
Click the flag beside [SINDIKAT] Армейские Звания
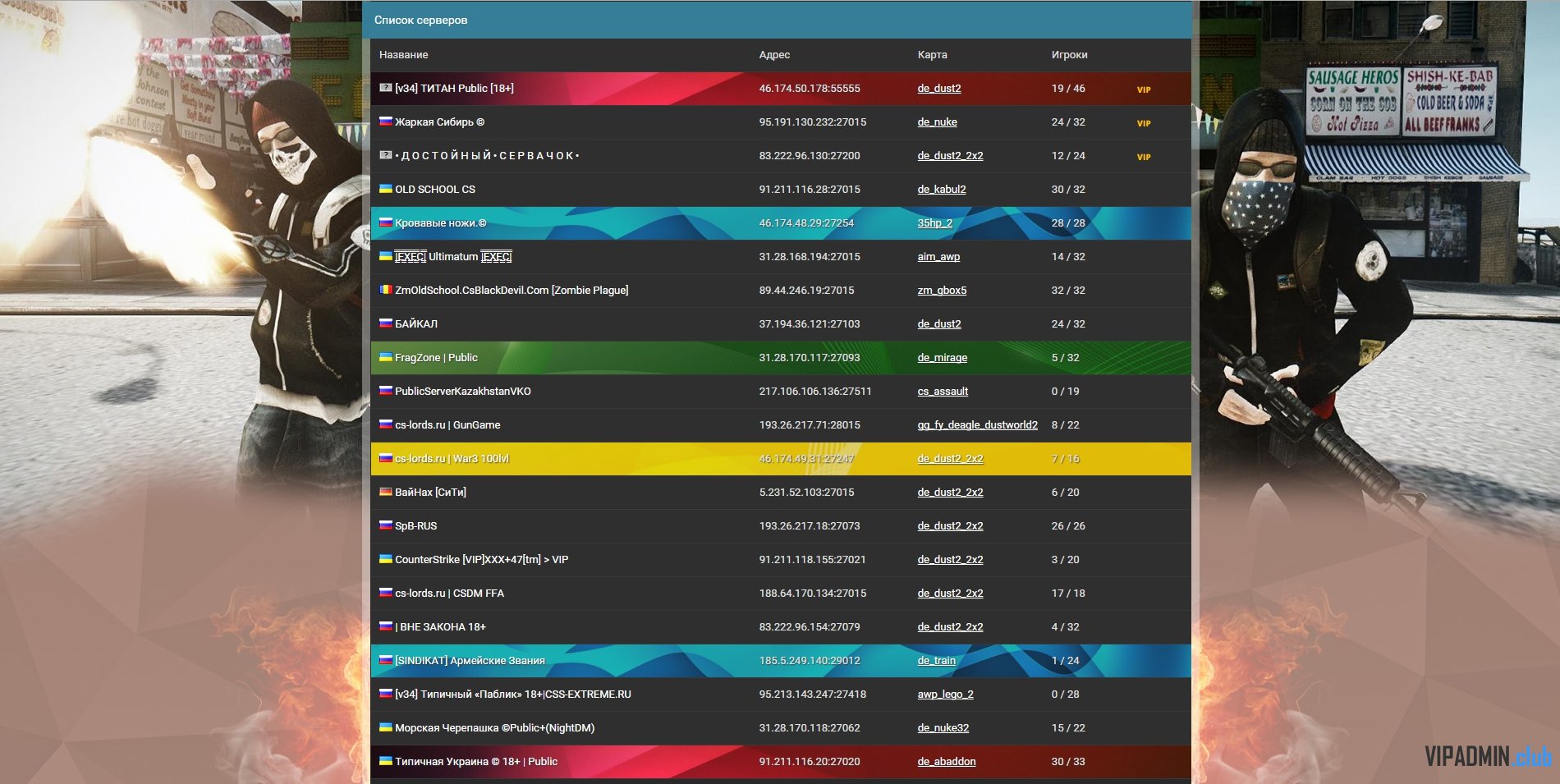tap(385, 659)
